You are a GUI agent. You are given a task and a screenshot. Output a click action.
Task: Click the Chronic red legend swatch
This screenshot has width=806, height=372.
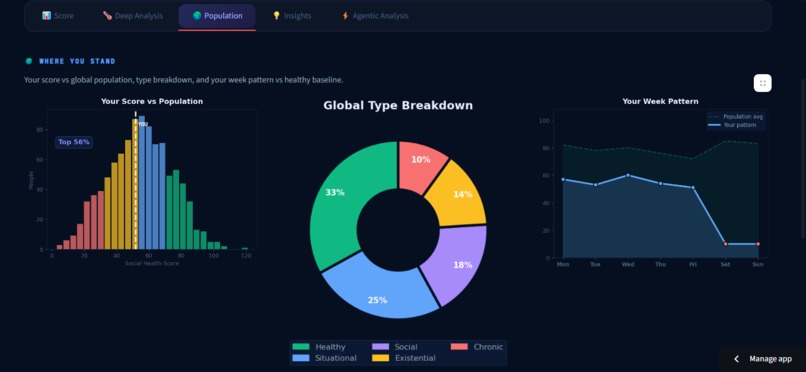click(x=459, y=347)
